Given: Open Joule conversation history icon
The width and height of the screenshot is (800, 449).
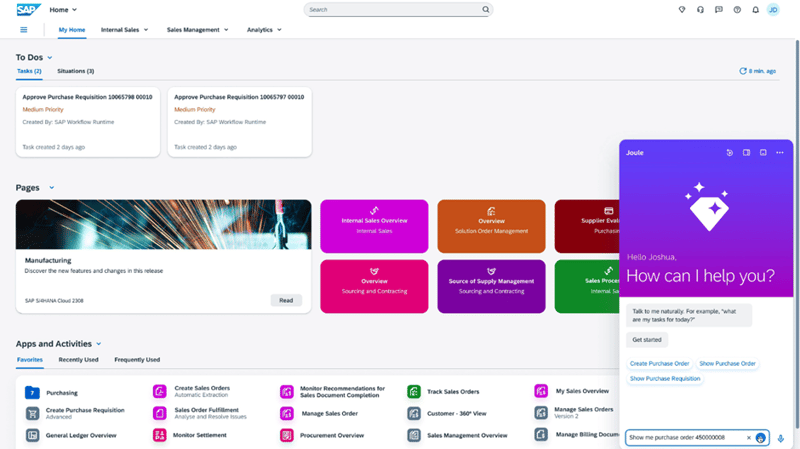Looking at the screenshot, I should coord(730,153).
